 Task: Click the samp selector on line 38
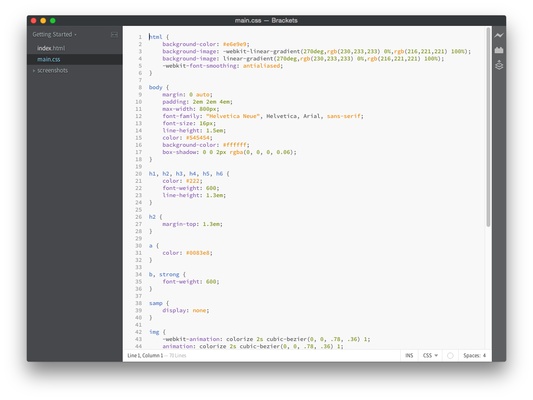155,303
